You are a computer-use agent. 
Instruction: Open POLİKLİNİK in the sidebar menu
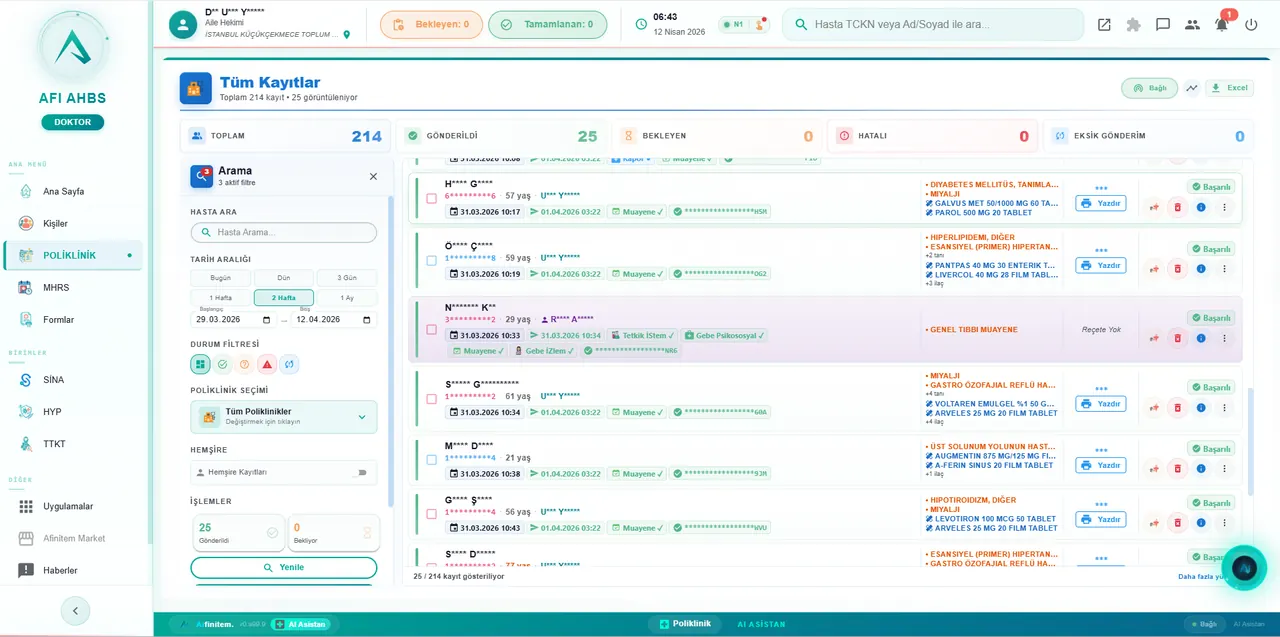[x=73, y=255]
